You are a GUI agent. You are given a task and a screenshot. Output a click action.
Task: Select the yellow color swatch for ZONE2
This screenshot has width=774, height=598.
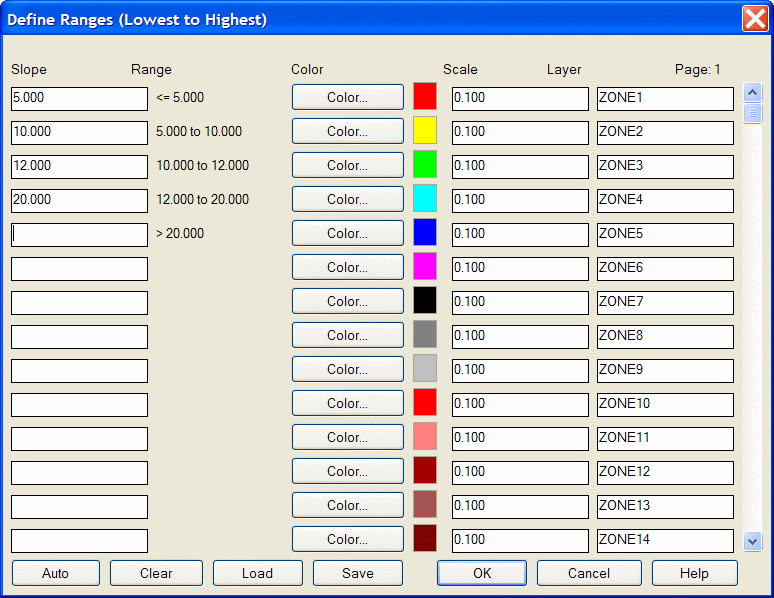(425, 131)
